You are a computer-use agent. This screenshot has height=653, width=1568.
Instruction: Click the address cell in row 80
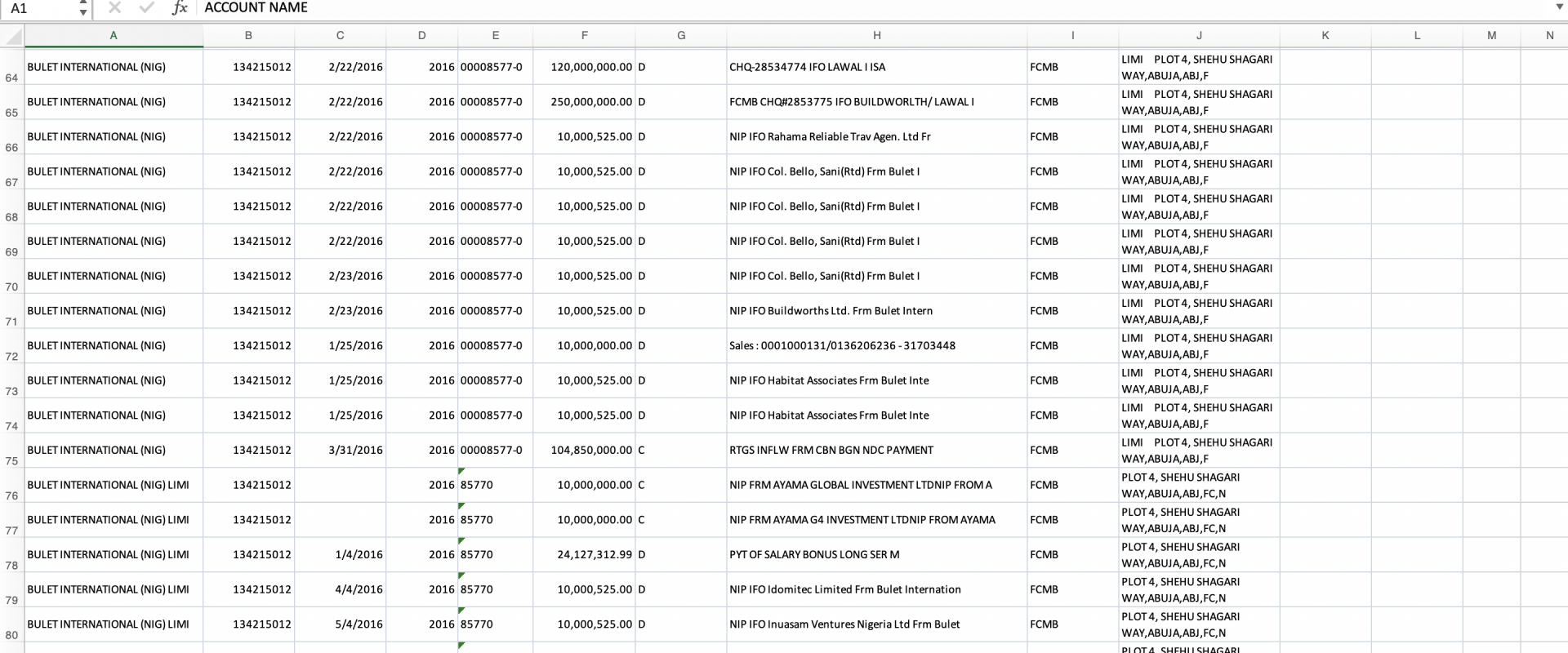[x=1199, y=624]
